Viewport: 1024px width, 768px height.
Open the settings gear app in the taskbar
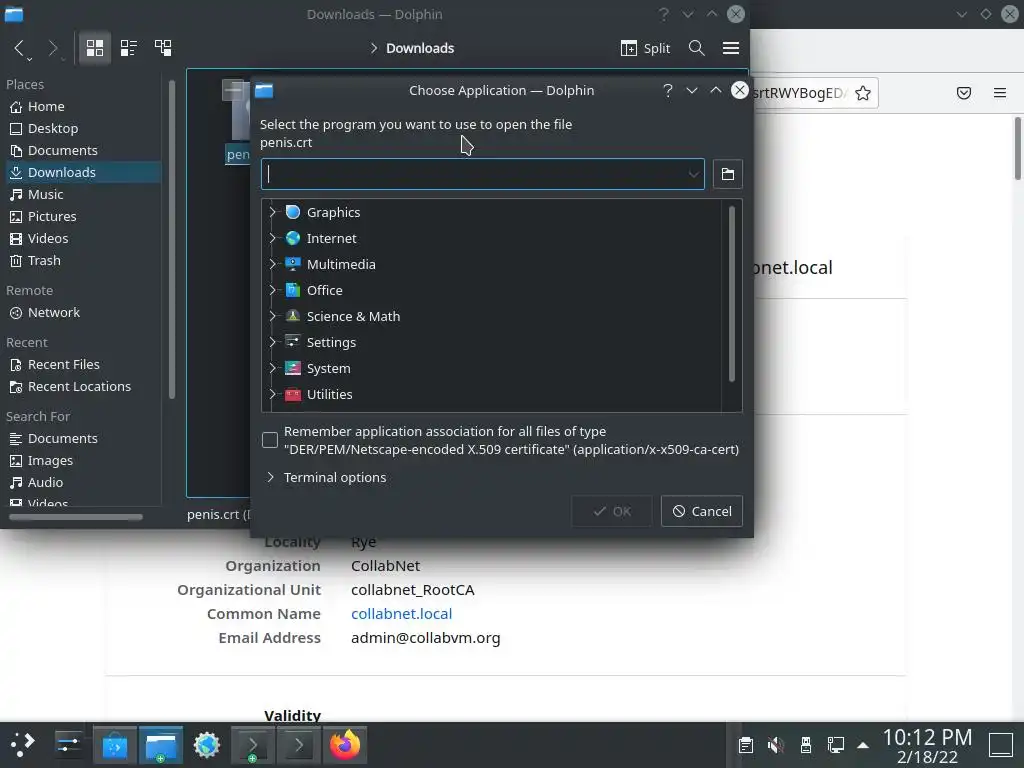pos(207,744)
